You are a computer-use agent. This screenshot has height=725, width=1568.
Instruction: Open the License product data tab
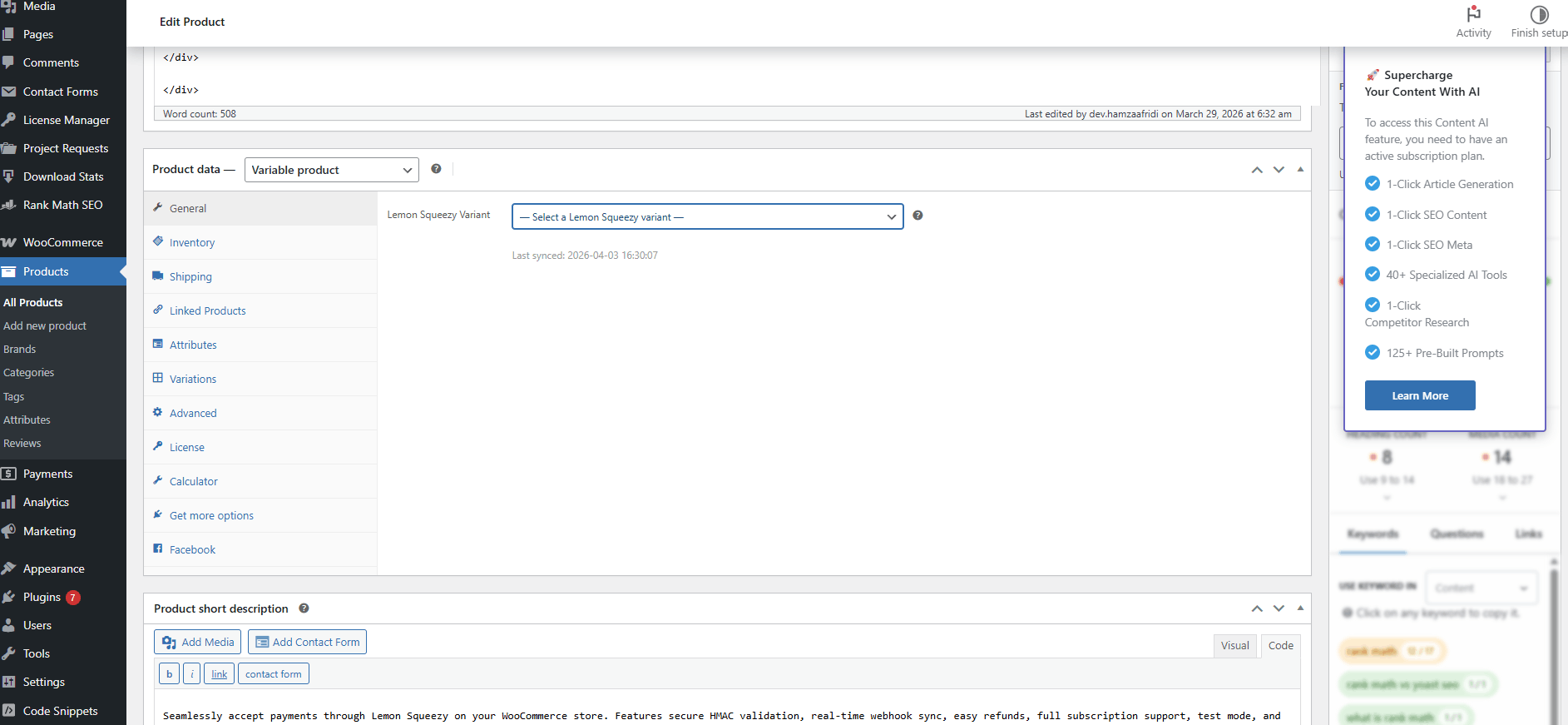click(260, 447)
